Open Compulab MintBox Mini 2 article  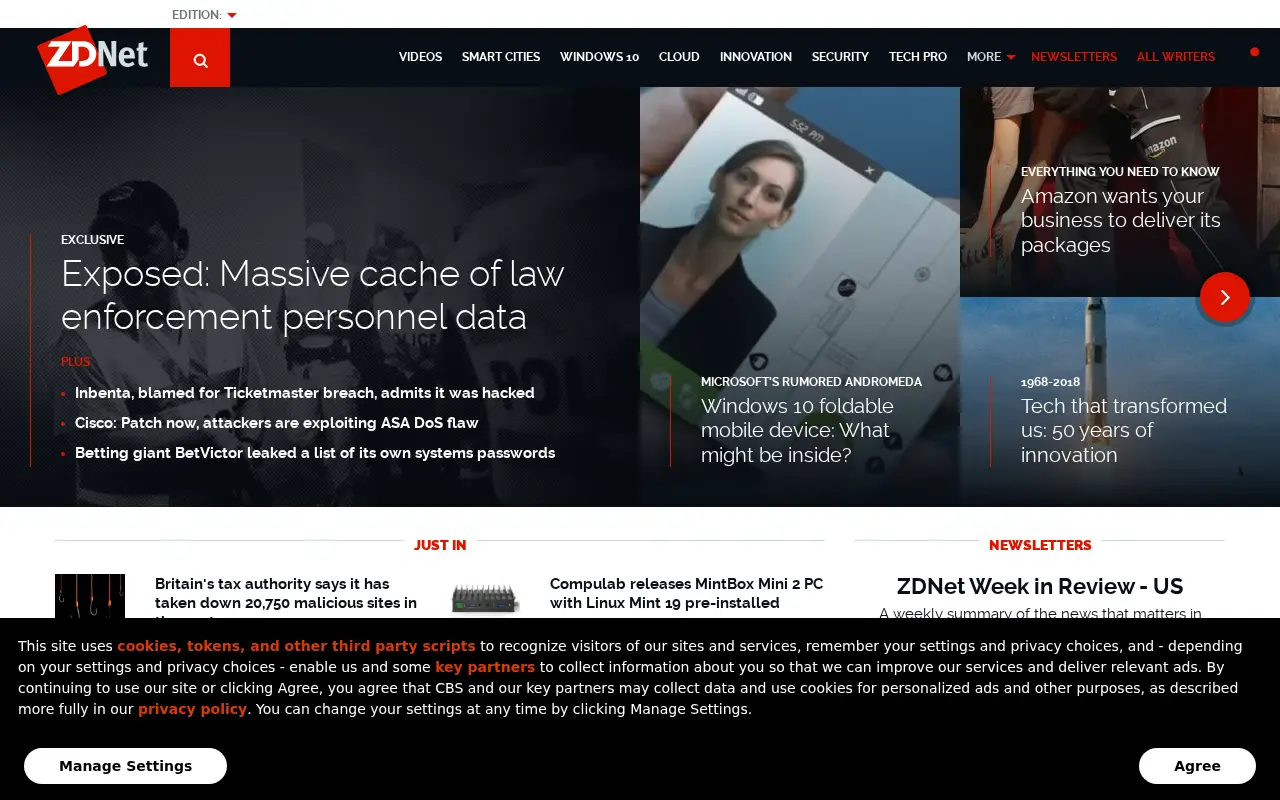click(x=687, y=593)
